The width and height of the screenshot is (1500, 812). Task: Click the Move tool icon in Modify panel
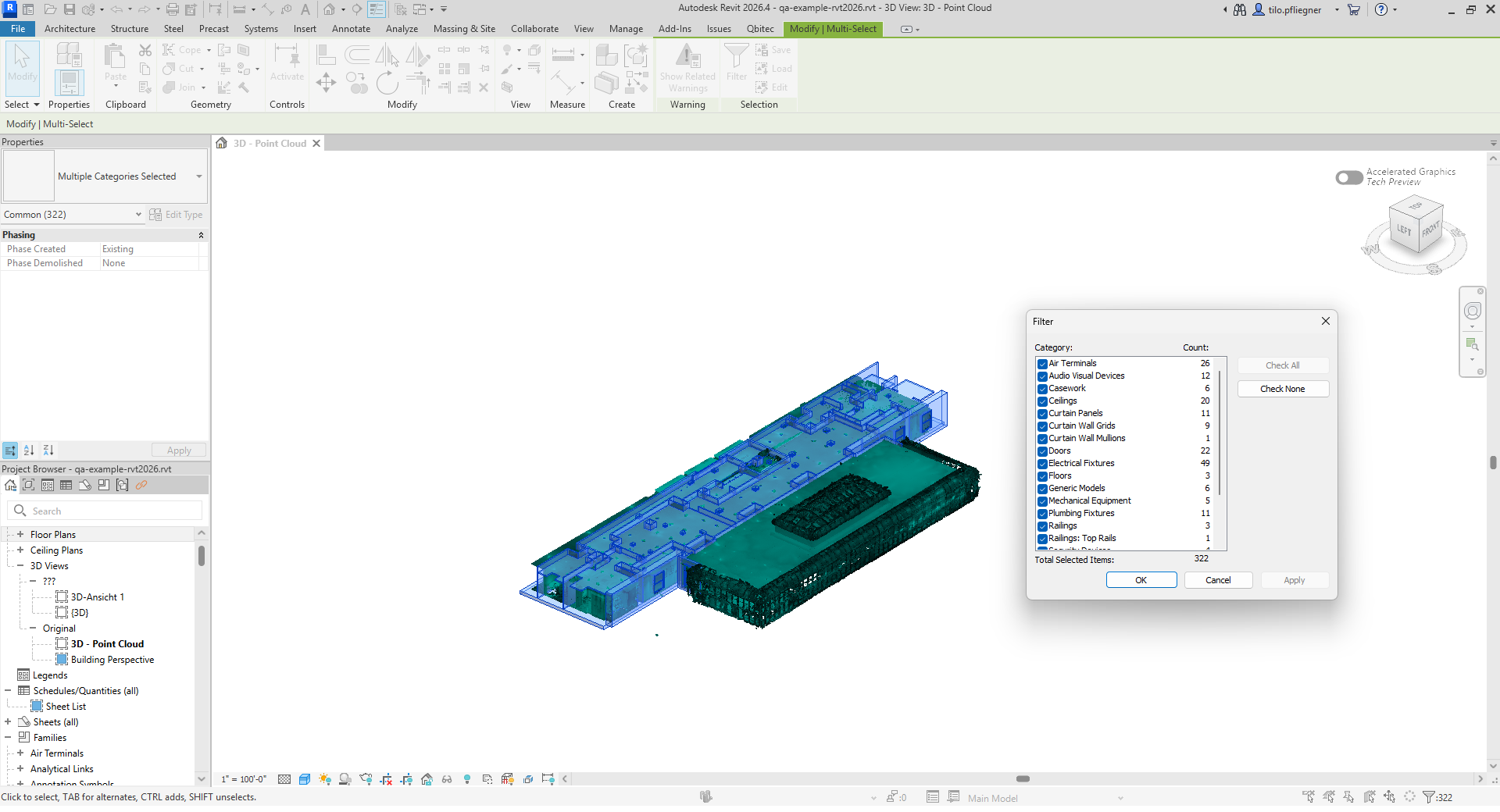[326, 82]
